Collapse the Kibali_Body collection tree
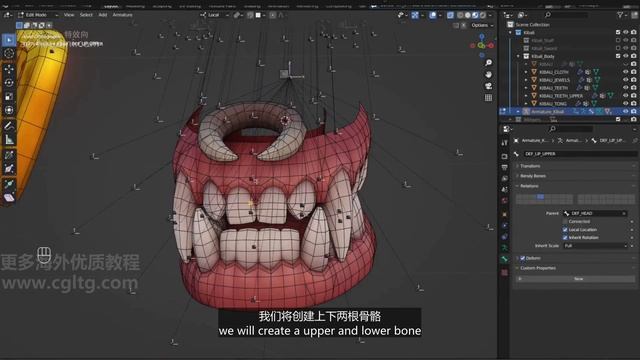The image size is (640, 360). point(518,56)
